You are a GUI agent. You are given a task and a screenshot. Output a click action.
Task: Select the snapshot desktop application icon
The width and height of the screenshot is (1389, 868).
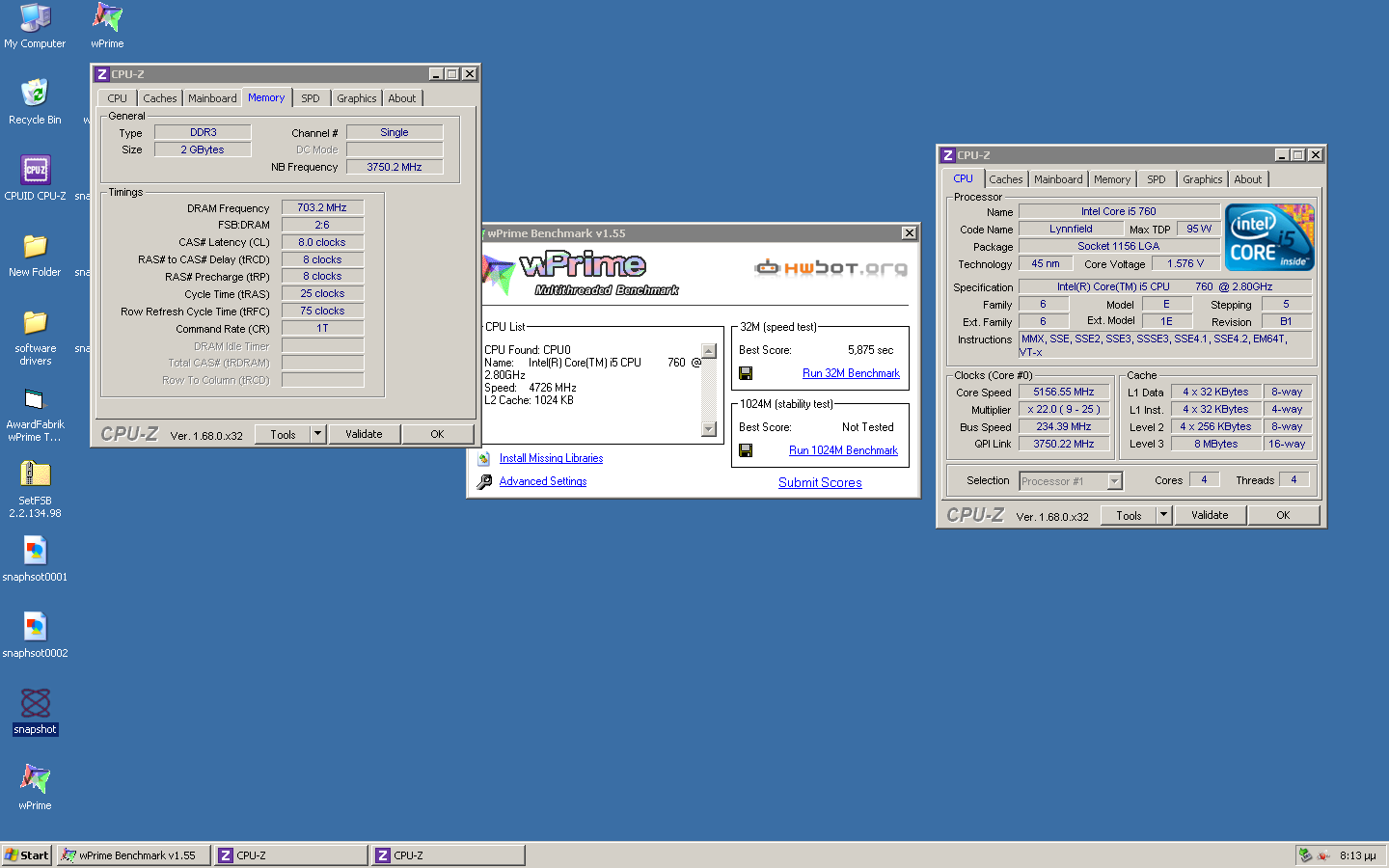pyautogui.click(x=35, y=712)
